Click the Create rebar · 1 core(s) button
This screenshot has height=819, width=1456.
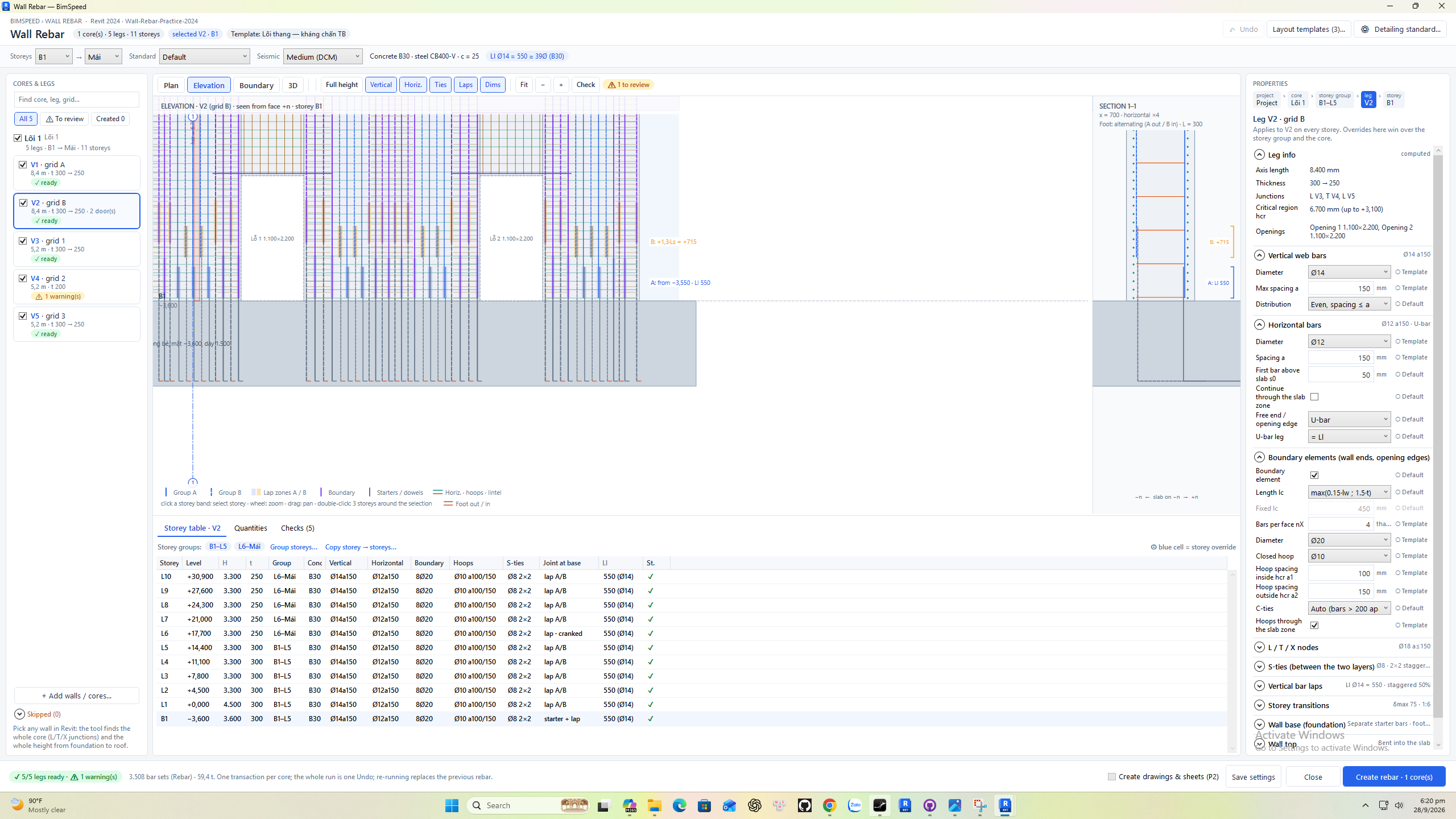pyautogui.click(x=1393, y=776)
